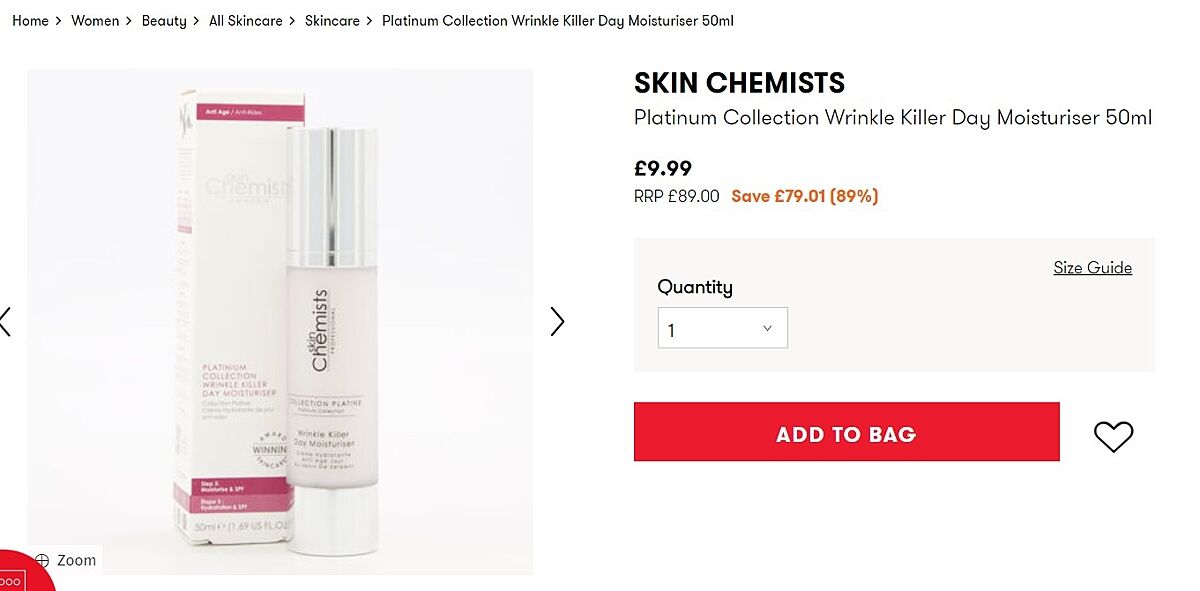
Task: Click the £9.99 sale price
Action: point(663,169)
